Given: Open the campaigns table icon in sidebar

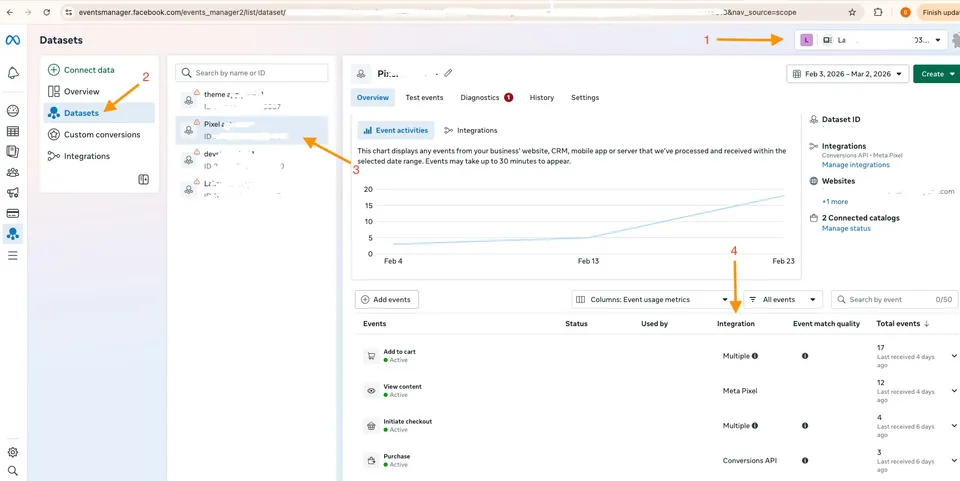Looking at the screenshot, I should tap(13, 131).
